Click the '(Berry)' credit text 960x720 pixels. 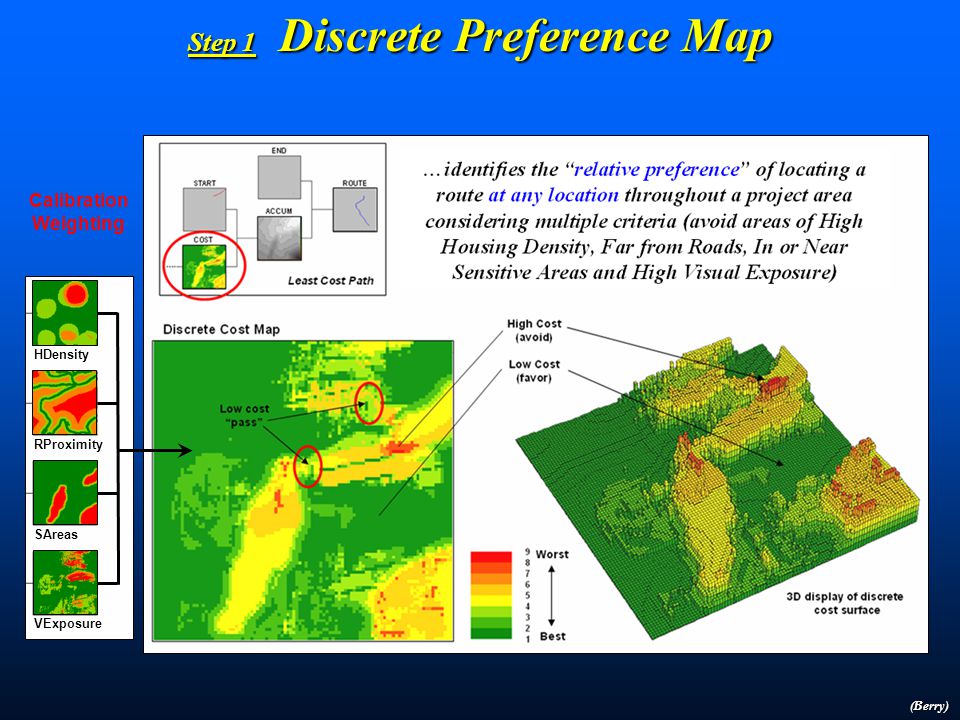pos(929,705)
